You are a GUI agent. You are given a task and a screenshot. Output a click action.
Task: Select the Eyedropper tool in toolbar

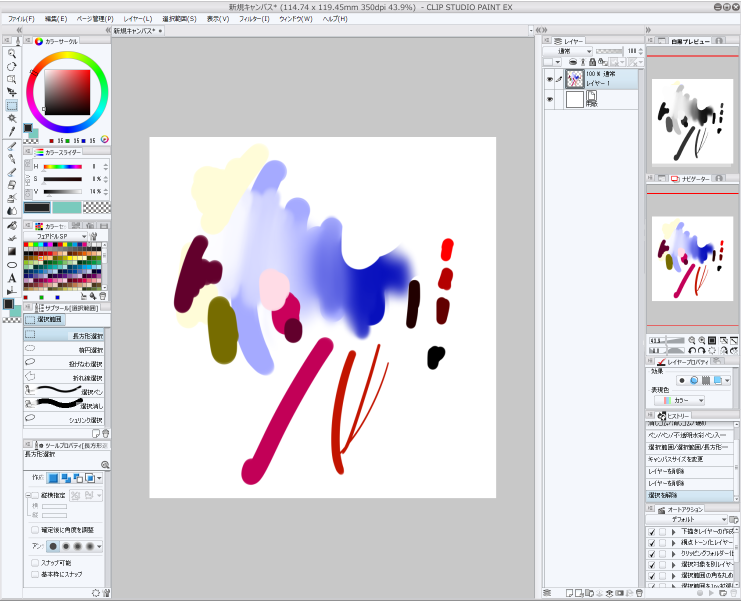pyautogui.click(x=11, y=131)
